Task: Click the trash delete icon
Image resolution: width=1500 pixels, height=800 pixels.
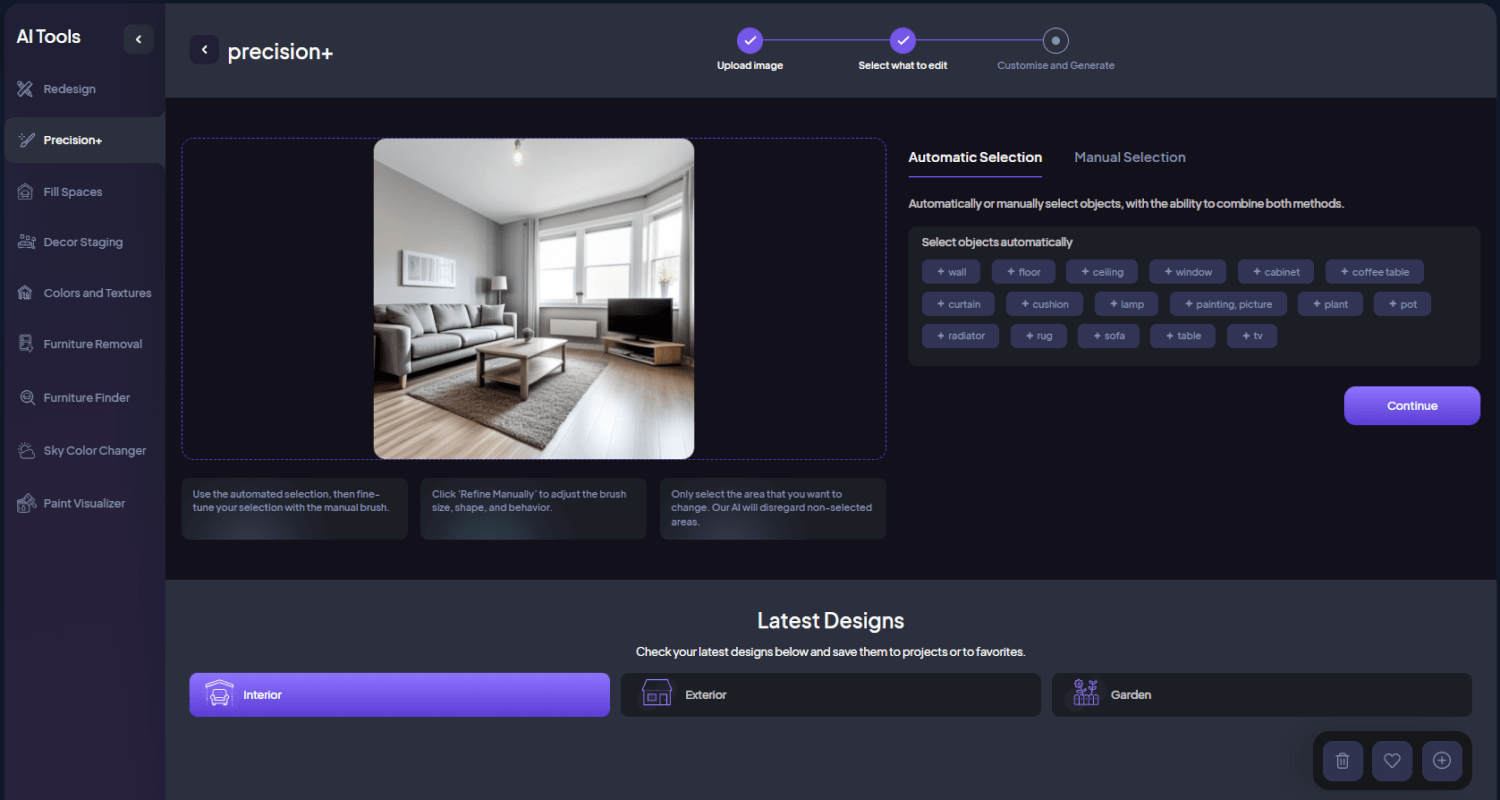Action: point(1342,761)
